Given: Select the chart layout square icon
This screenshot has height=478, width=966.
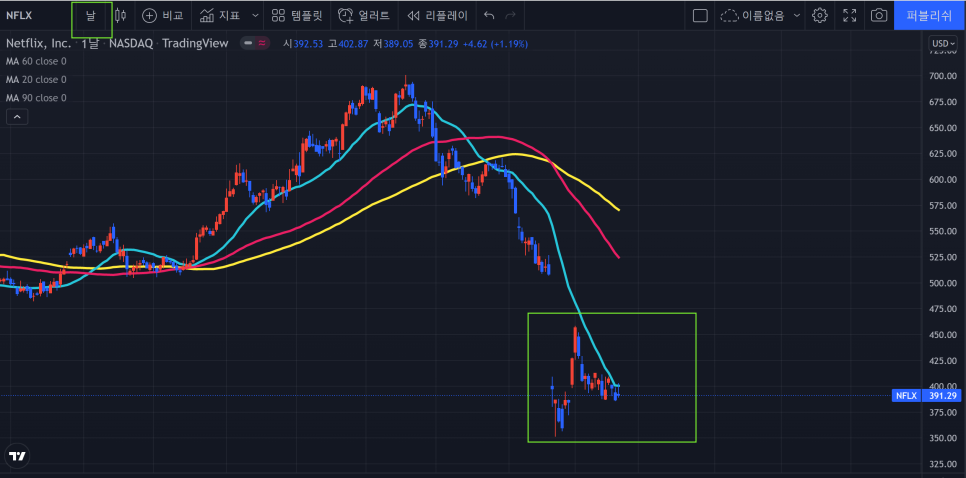Looking at the screenshot, I should [700, 16].
